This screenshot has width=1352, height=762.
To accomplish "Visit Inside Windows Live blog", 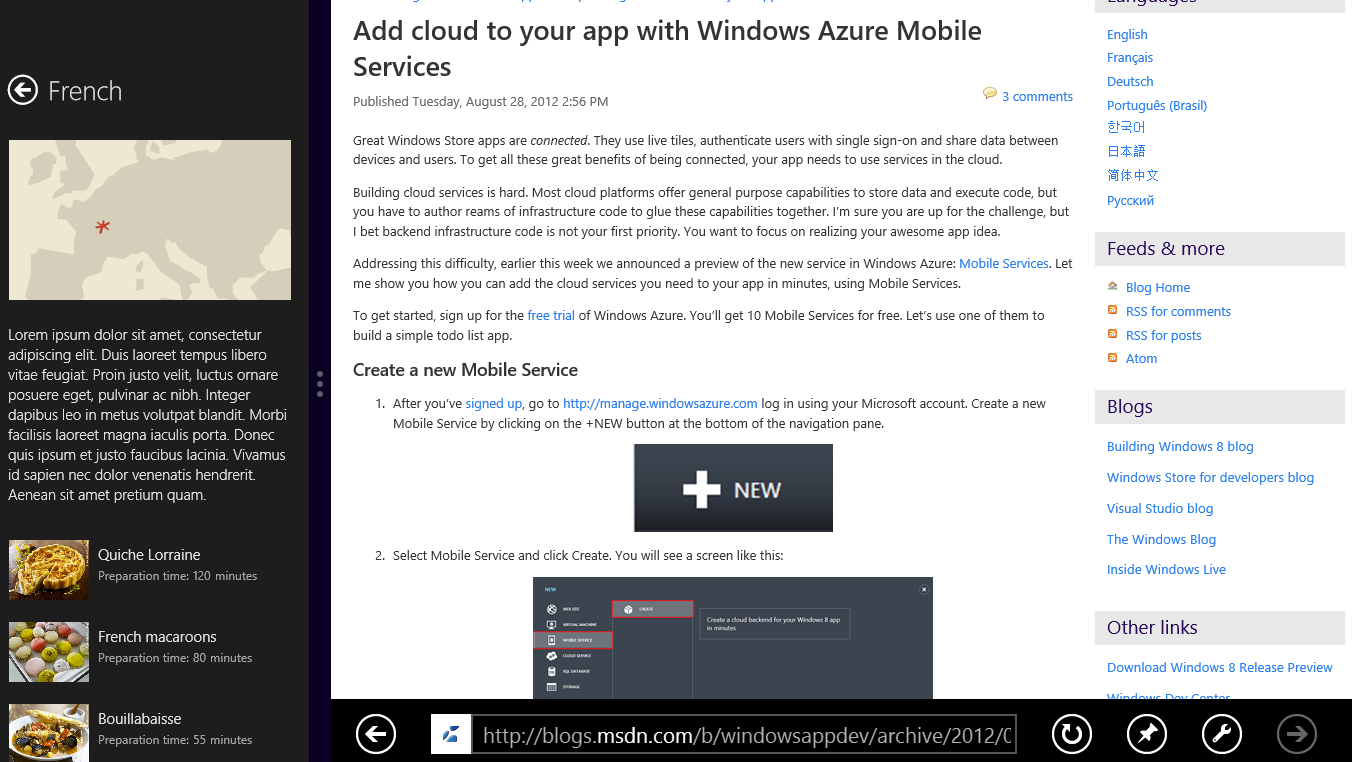I will coord(1166,570).
